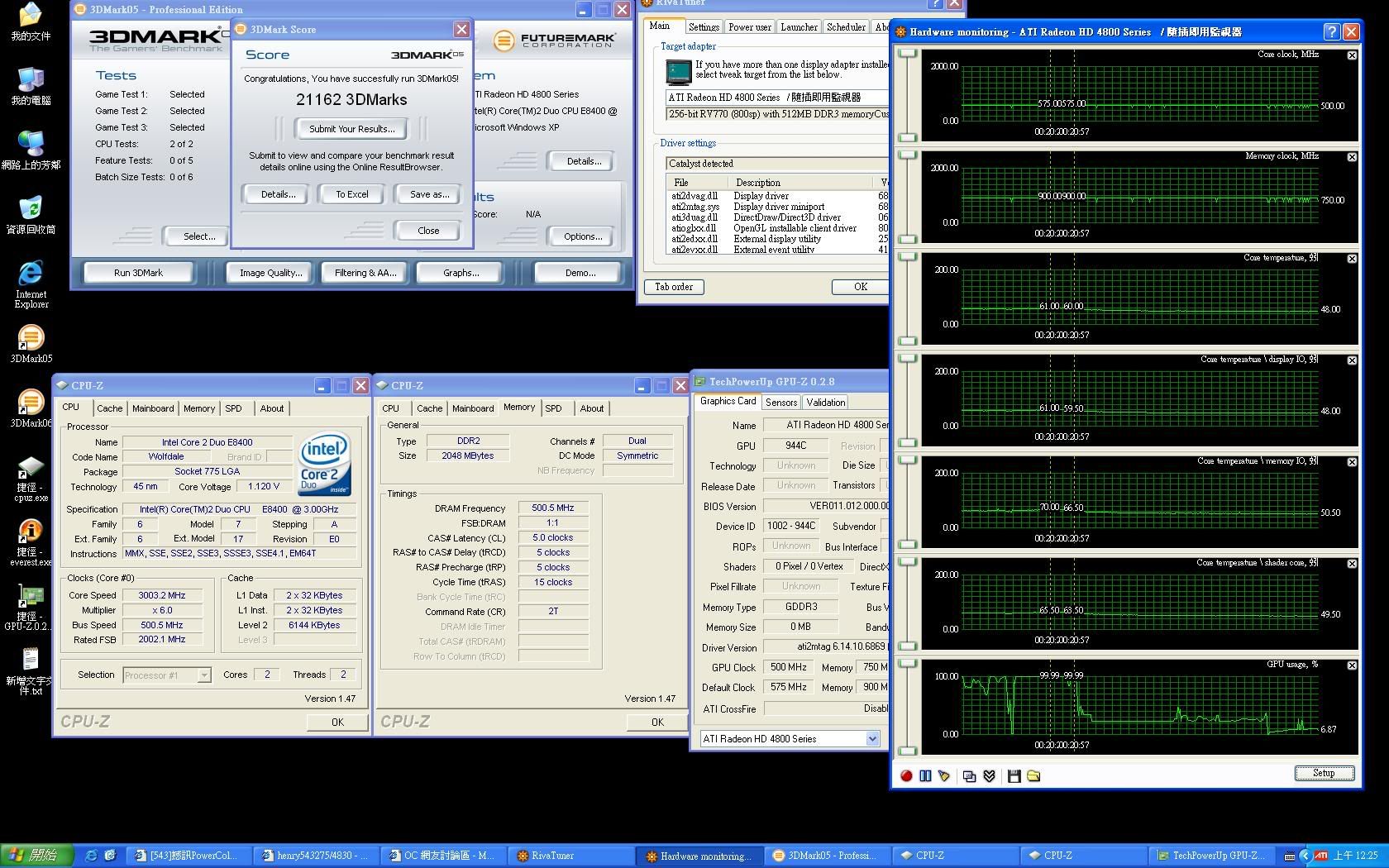Image resolution: width=1389 pixels, height=868 pixels.
Task: Close the Core clock graph panel
Action: (1352, 55)
